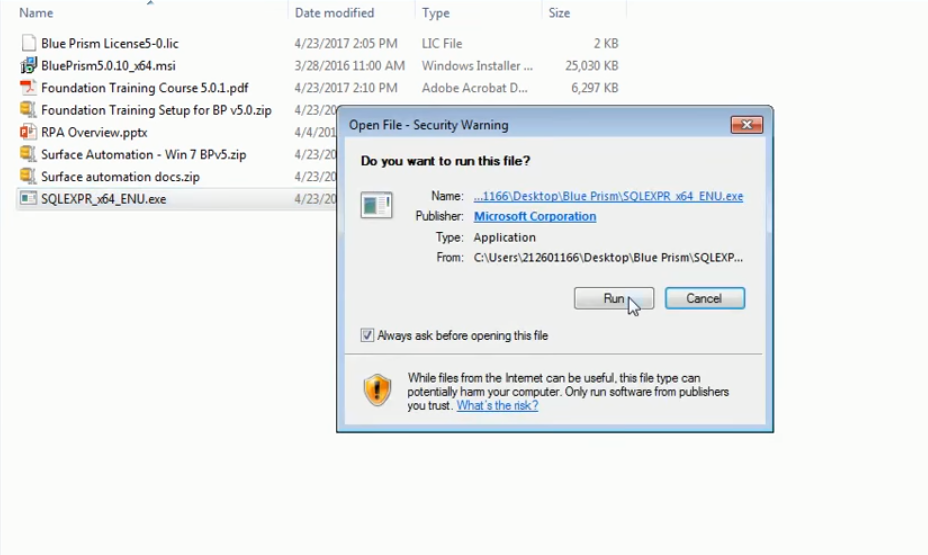Click the dialog title bar text
The height and width of the screenshot is (555, 928).
click(x=428, y=125)
